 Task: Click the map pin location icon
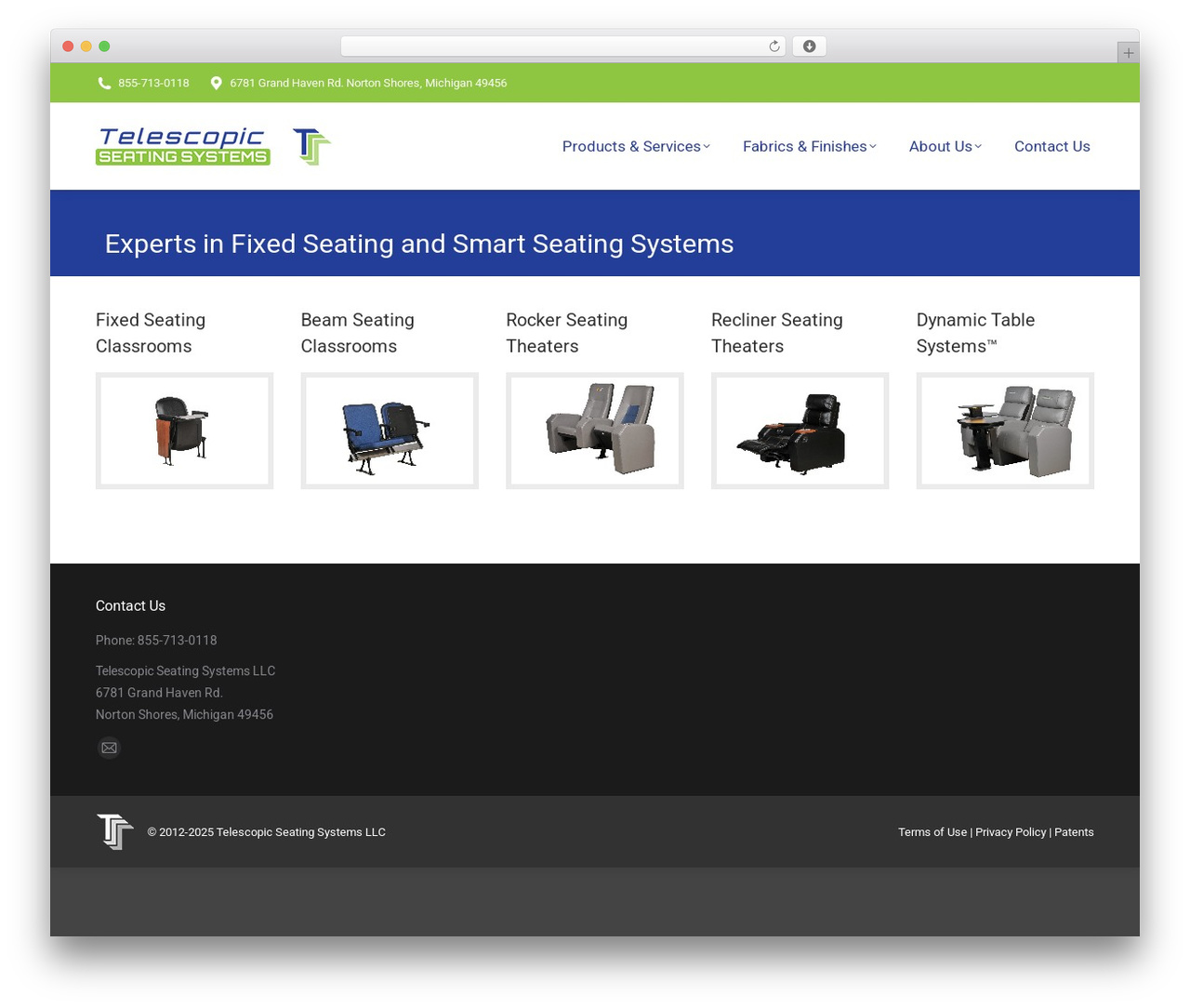[x=216, y=83]
